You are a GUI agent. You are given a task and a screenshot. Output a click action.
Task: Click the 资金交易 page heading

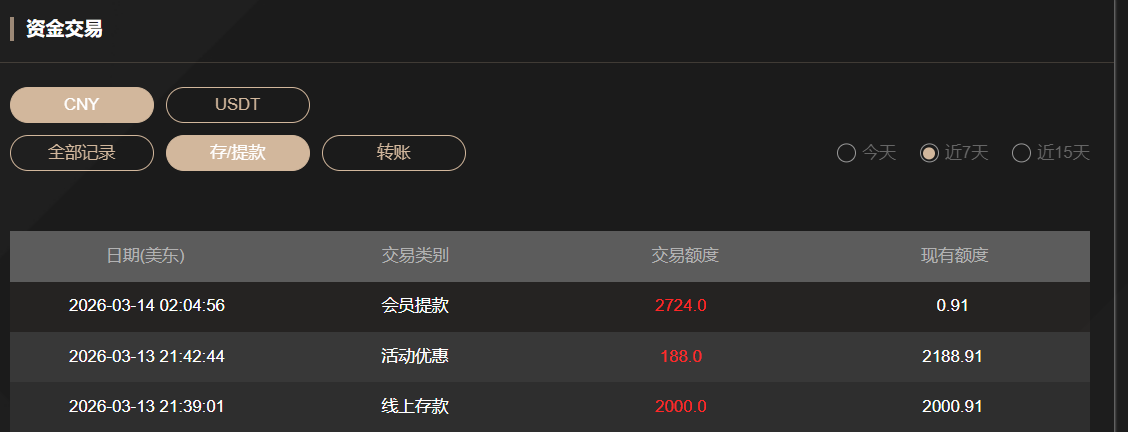(x=64, y=29)
